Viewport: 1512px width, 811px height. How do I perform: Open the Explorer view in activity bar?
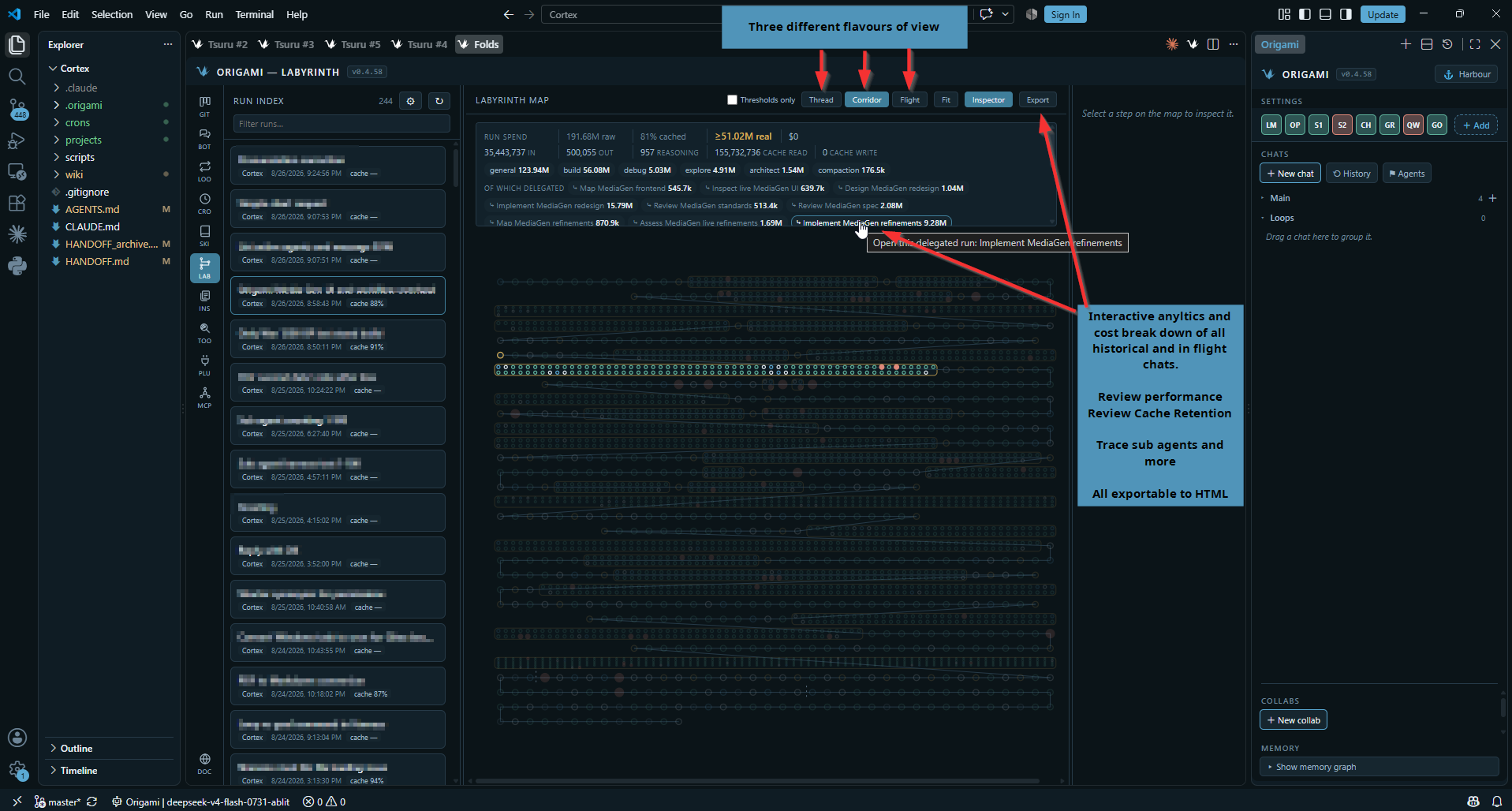point(17,45)
